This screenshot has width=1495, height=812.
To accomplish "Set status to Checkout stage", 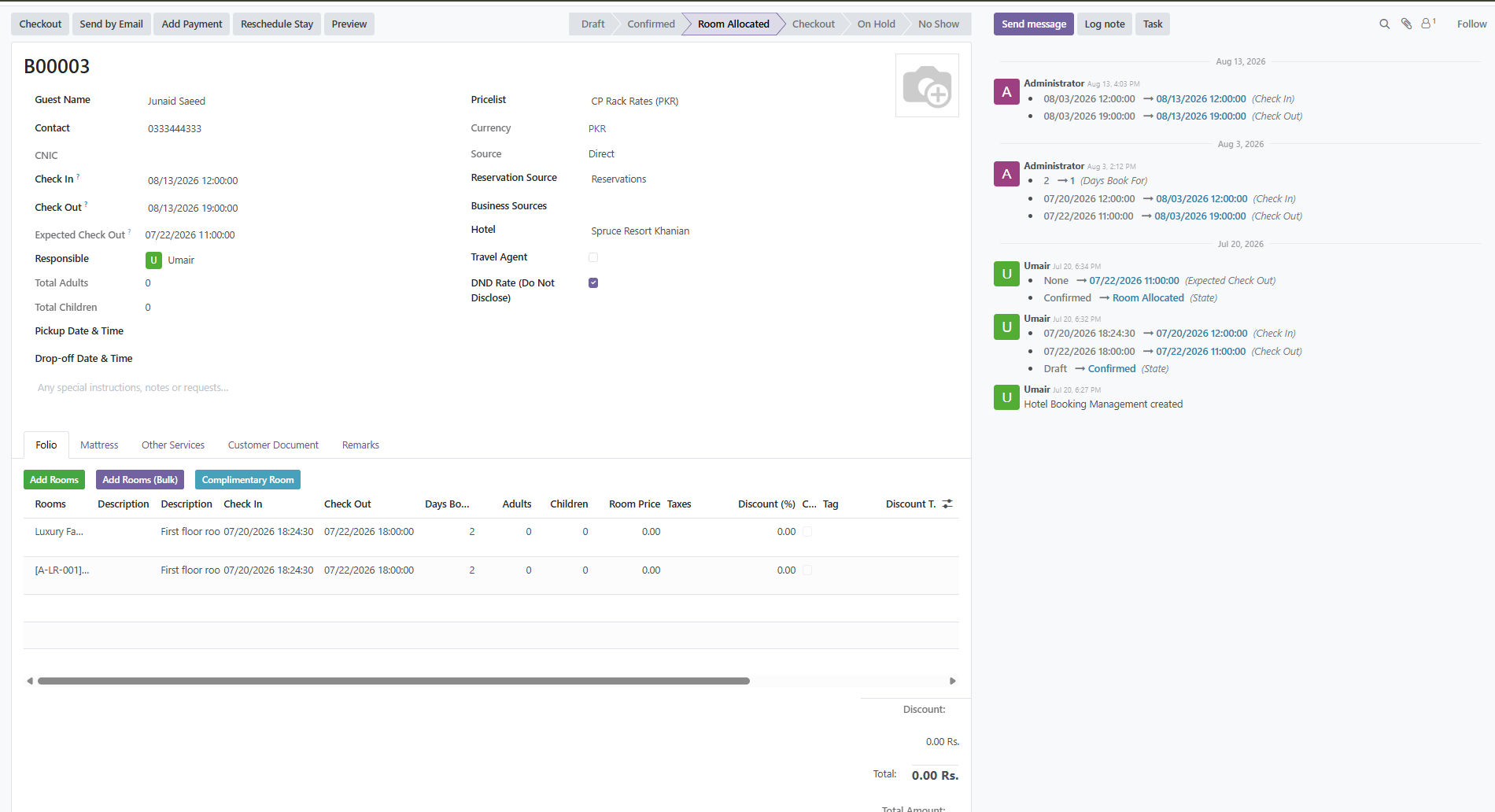I will [x=814, y=24].
